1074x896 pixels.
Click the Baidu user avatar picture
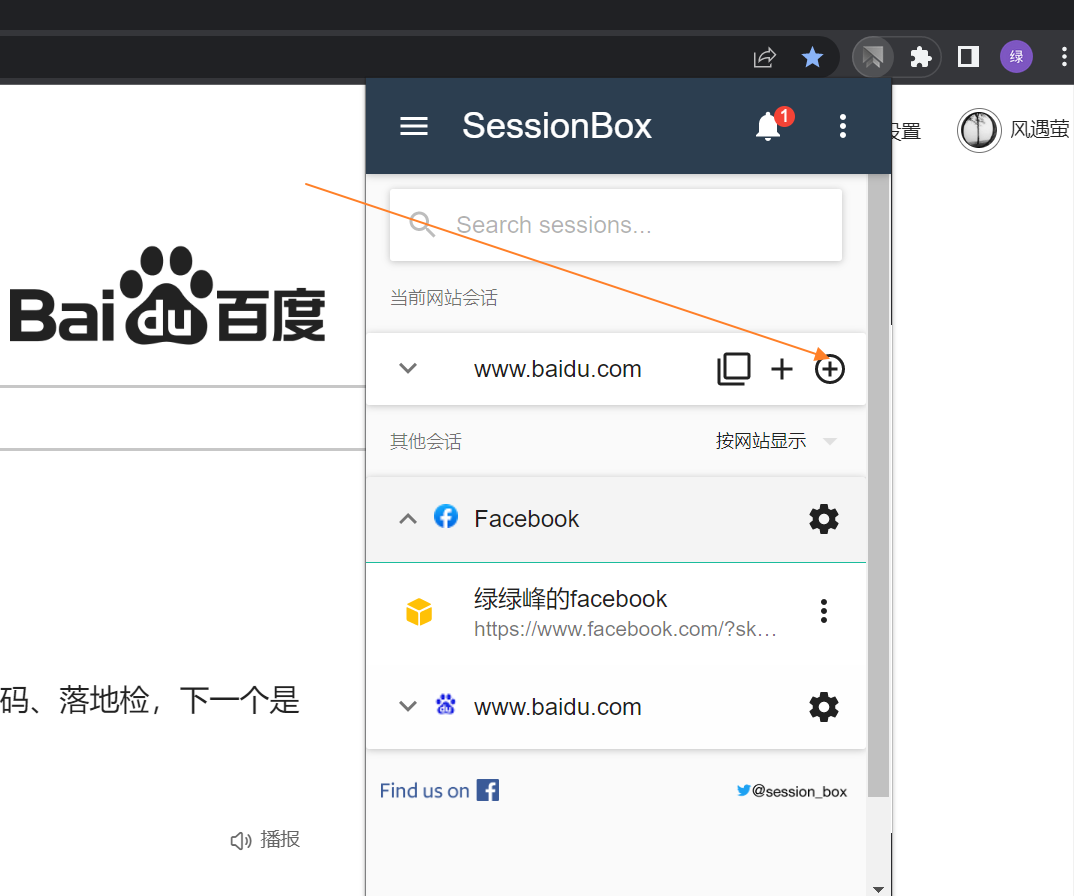[x=979, y=130]
